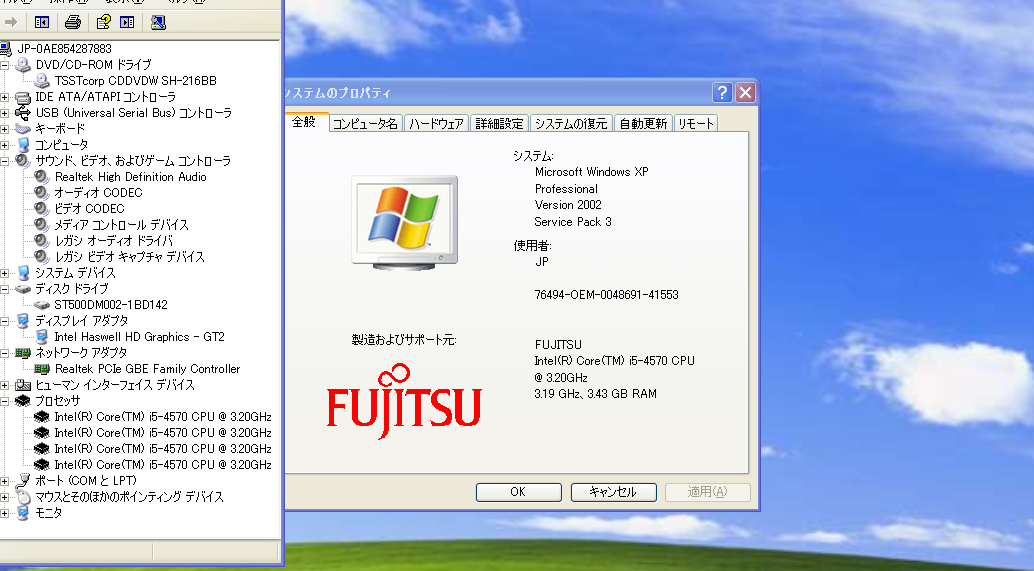Viewport: 1034px width, 571px height.
Task: Select the JP-0AE854287883 computer root icon
Action: tap(6, 49)
